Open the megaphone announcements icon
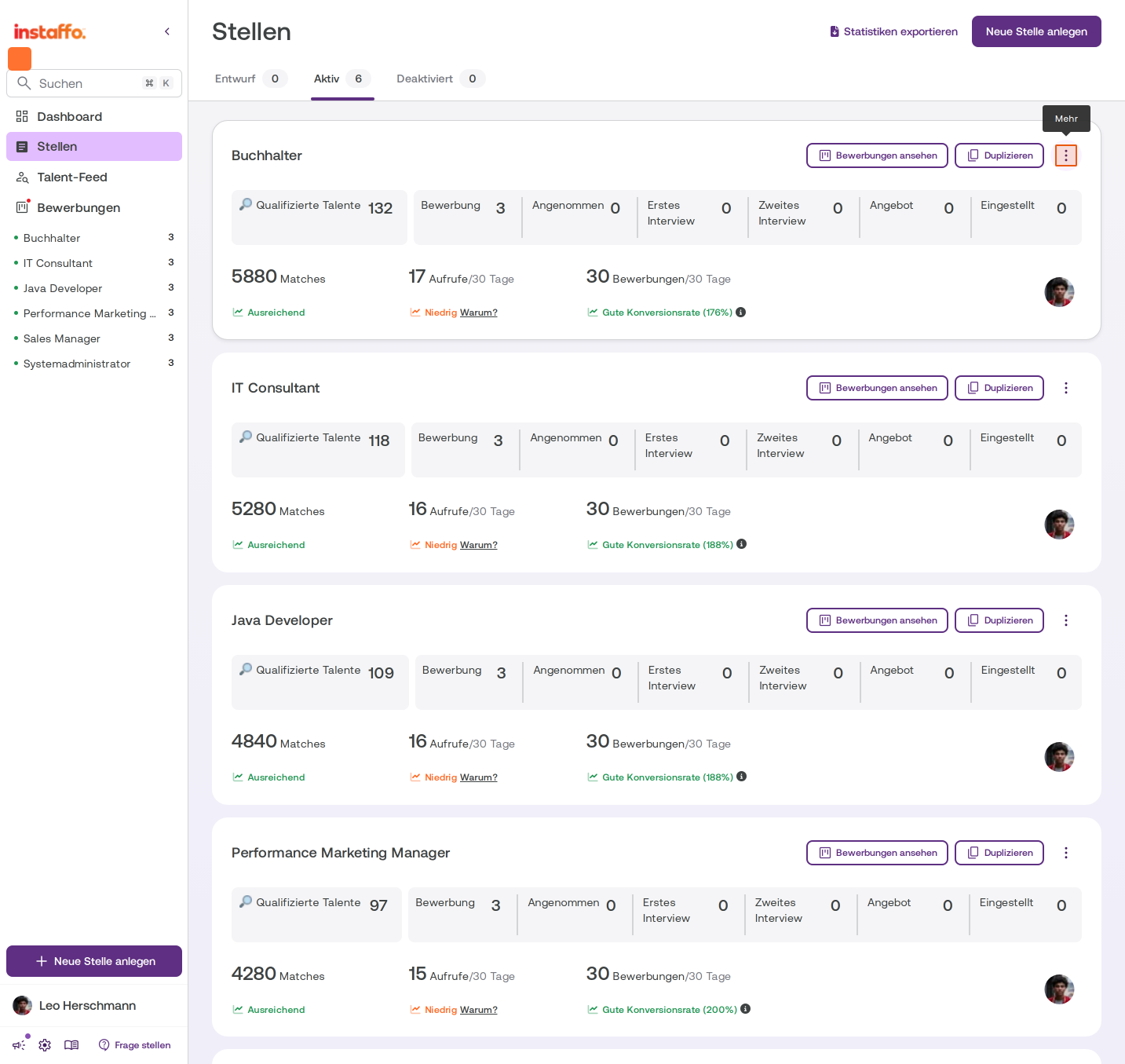 coord(19,1045)
